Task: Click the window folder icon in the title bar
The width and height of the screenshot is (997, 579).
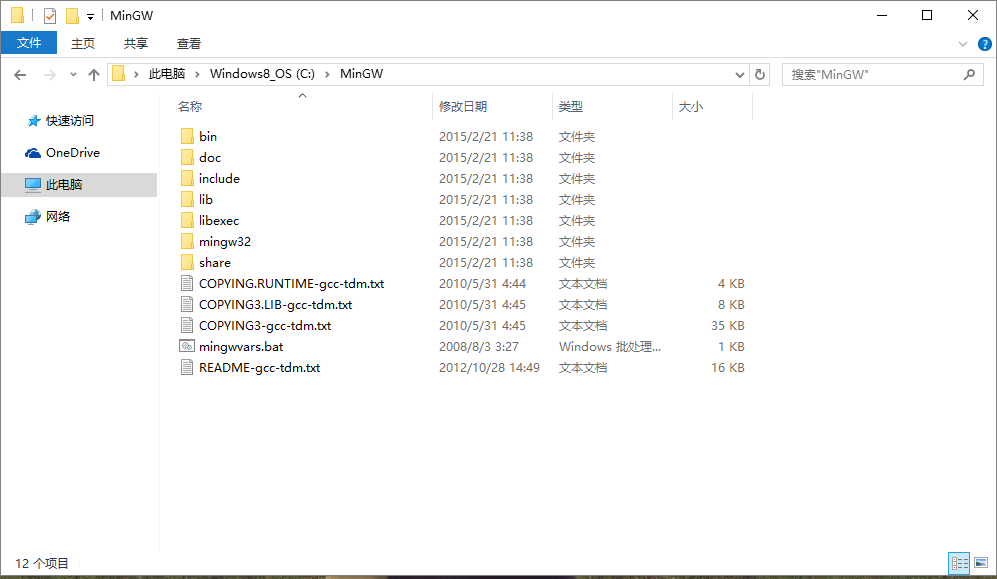Action: click(x=18, y=15)
